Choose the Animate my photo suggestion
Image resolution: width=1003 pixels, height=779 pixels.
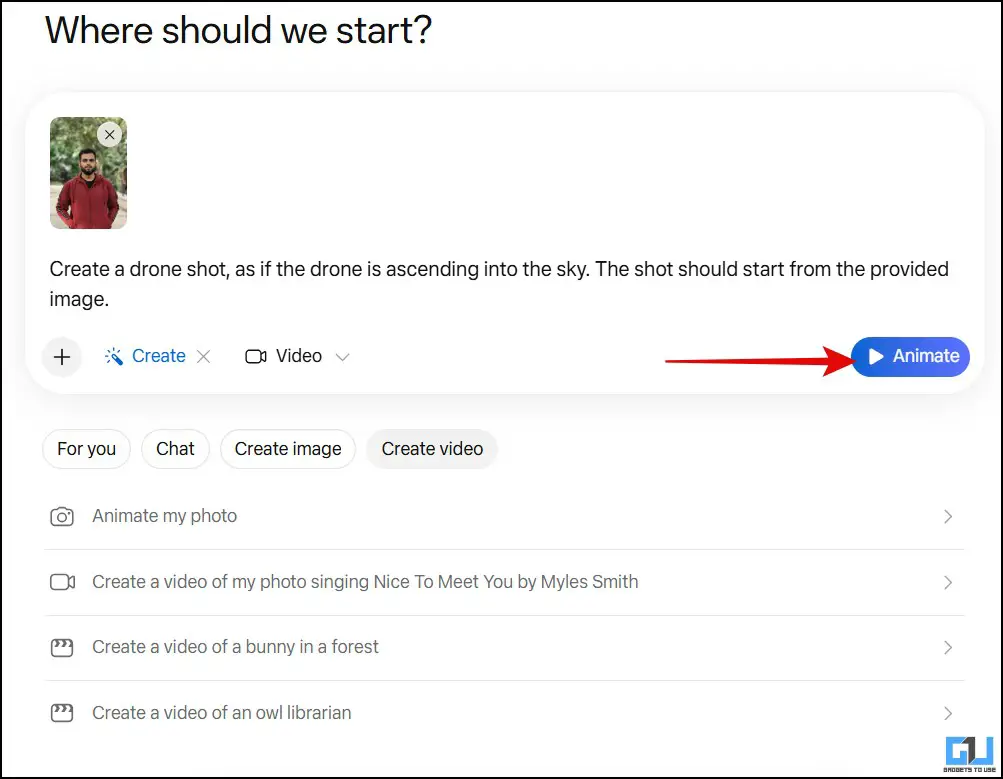click(x=165, y=517)
